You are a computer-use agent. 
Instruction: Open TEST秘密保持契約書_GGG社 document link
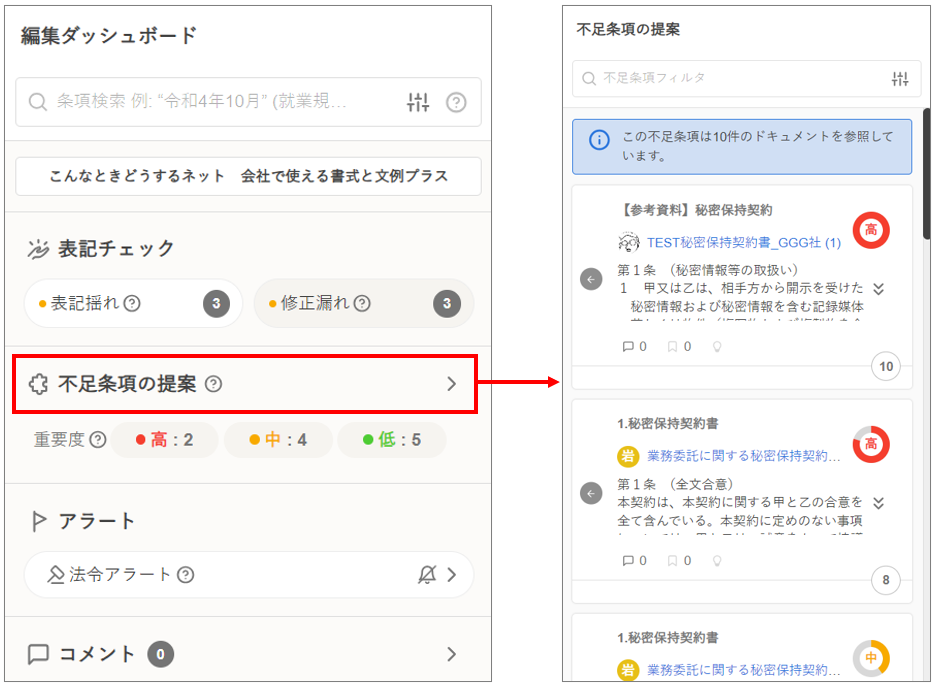pos(743,242)
